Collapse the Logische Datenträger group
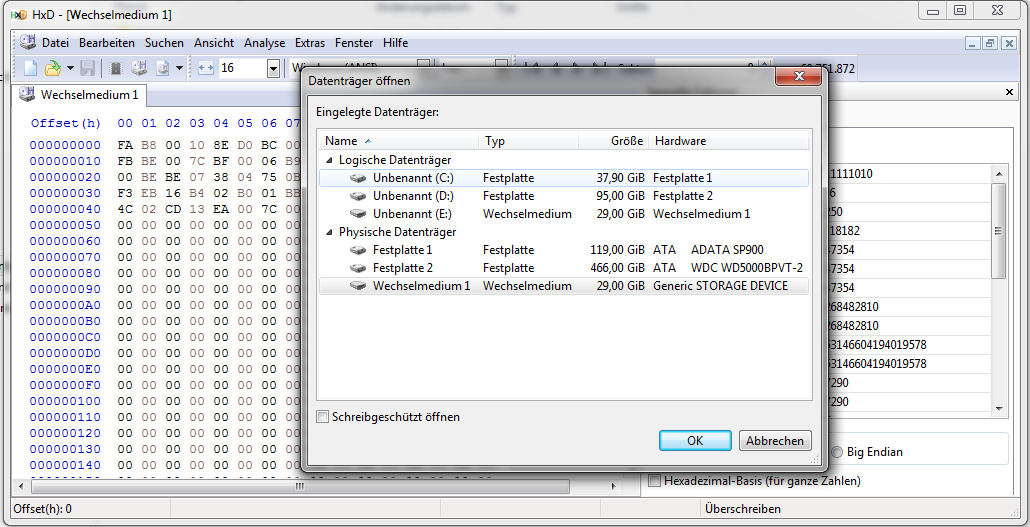The height and width of the screenshot is (527, 1030). [x=328, y=160]
